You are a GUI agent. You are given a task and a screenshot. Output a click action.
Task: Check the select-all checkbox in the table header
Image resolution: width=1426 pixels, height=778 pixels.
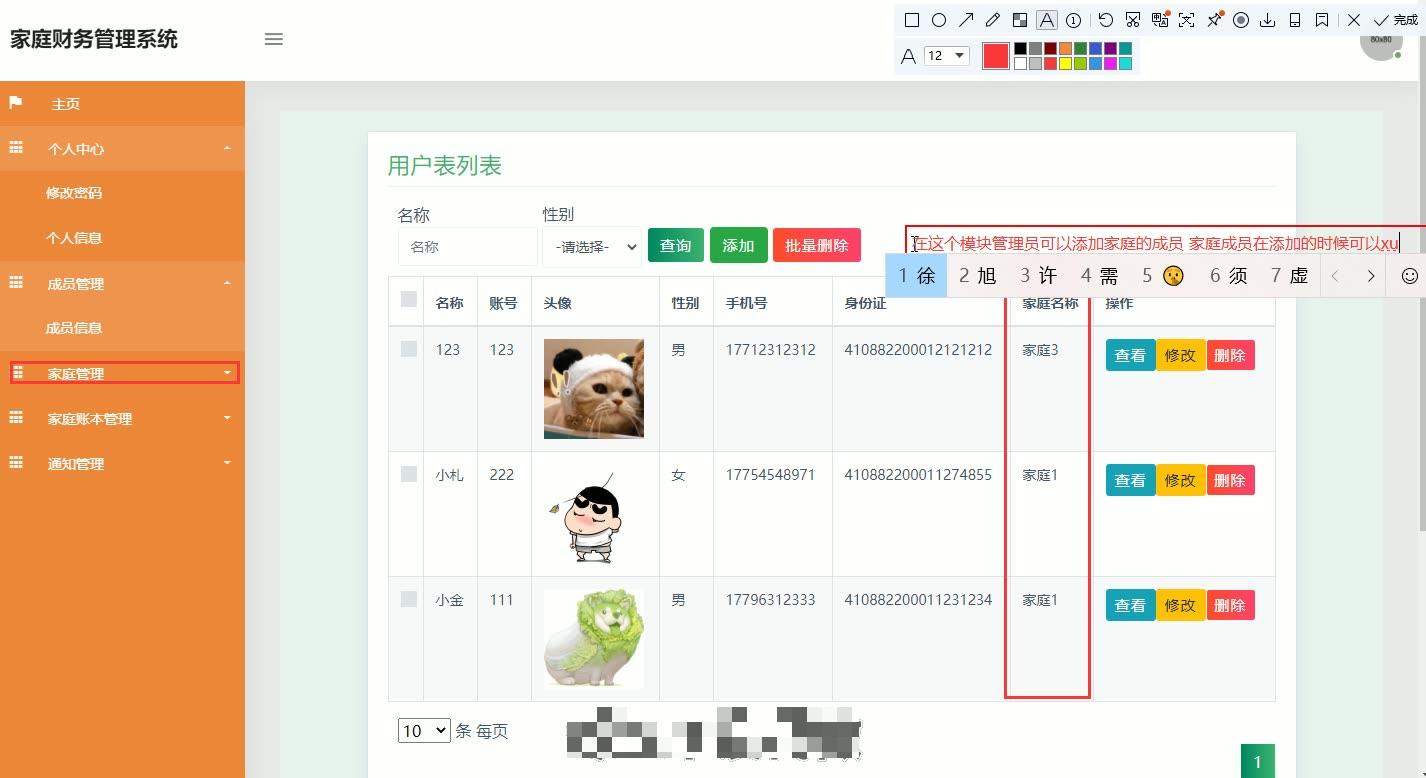click(406, 300)
